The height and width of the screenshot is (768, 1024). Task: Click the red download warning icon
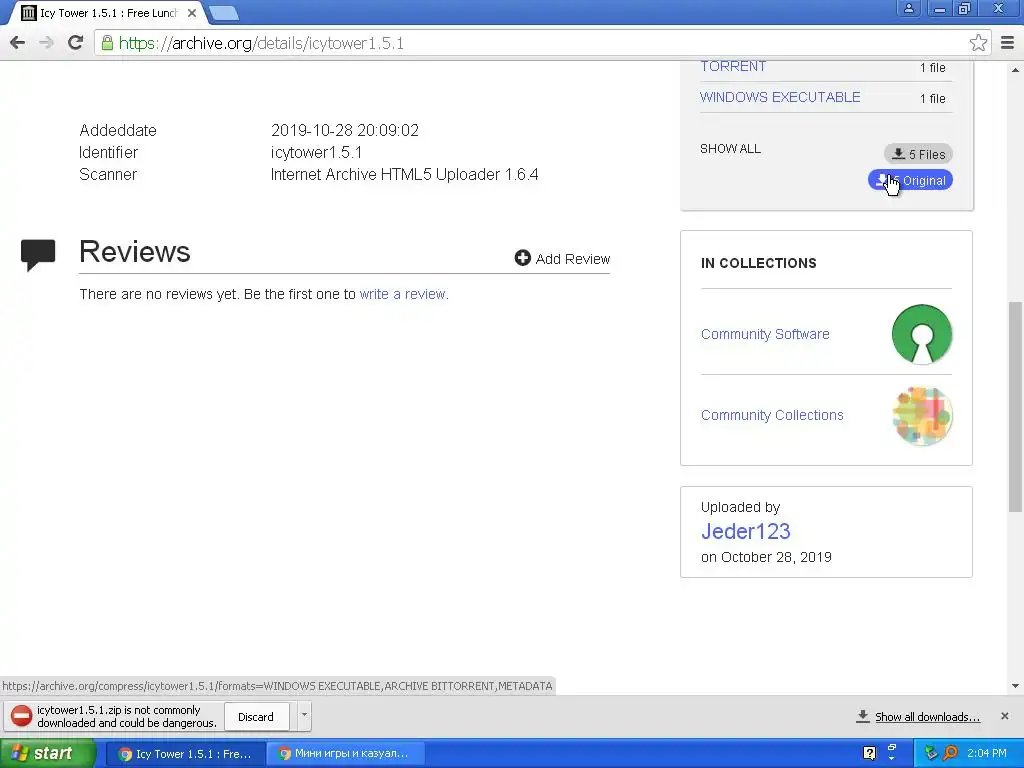click(x=21, y=716)
